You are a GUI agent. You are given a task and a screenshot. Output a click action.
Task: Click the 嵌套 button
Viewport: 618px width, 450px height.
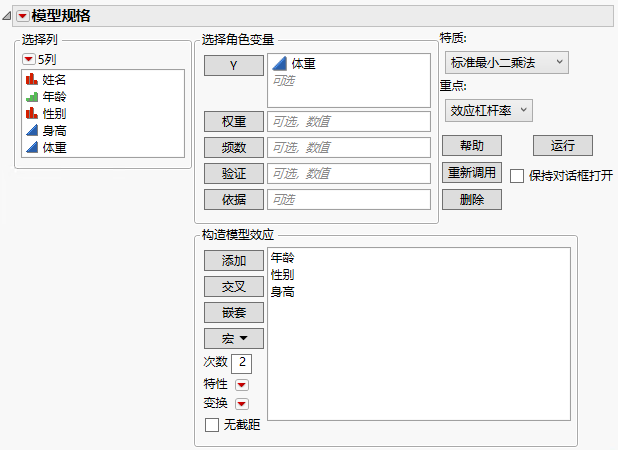pos(234,312)
